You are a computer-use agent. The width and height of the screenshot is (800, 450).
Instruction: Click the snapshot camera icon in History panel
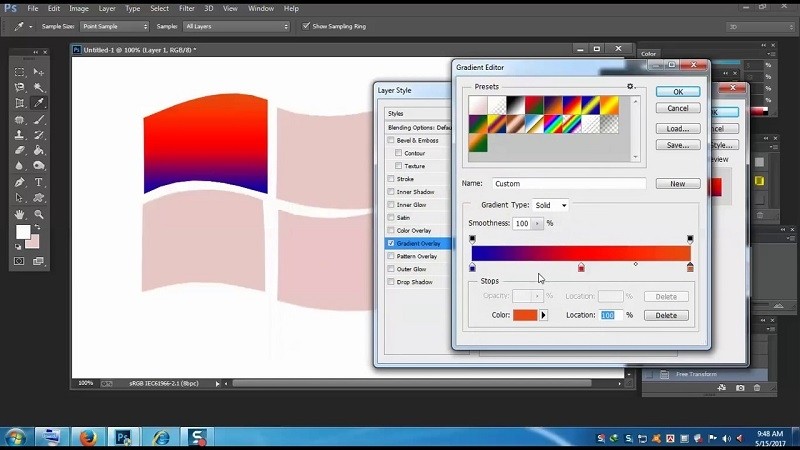pos(740,388)
